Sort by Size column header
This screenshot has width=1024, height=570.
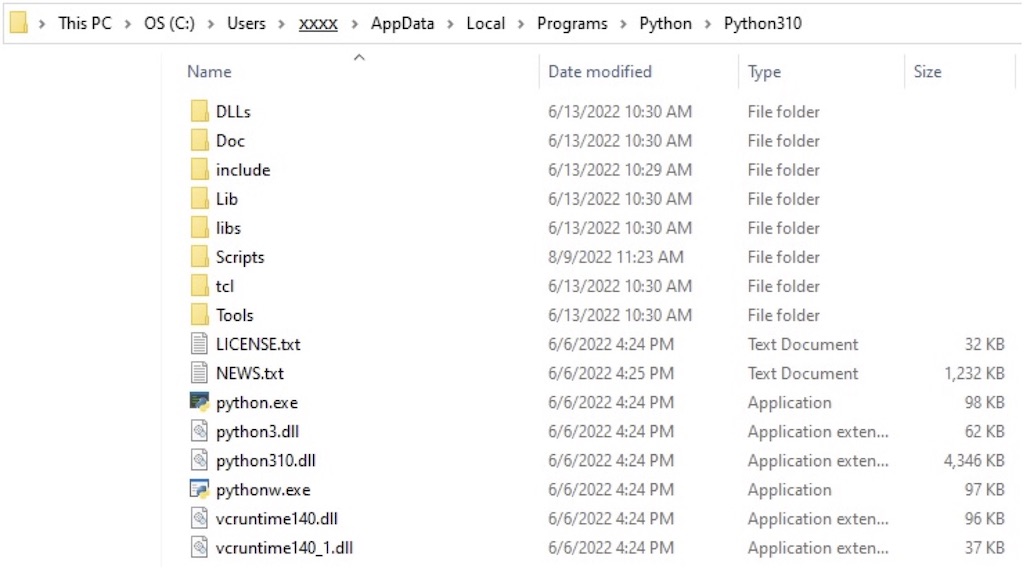click(x=927, y=72)
